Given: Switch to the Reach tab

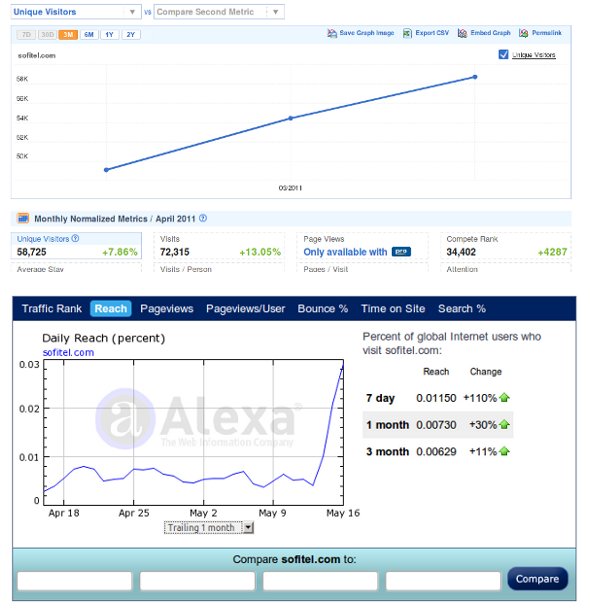Looking at the screenshot, I should click(x=111, y=309).
